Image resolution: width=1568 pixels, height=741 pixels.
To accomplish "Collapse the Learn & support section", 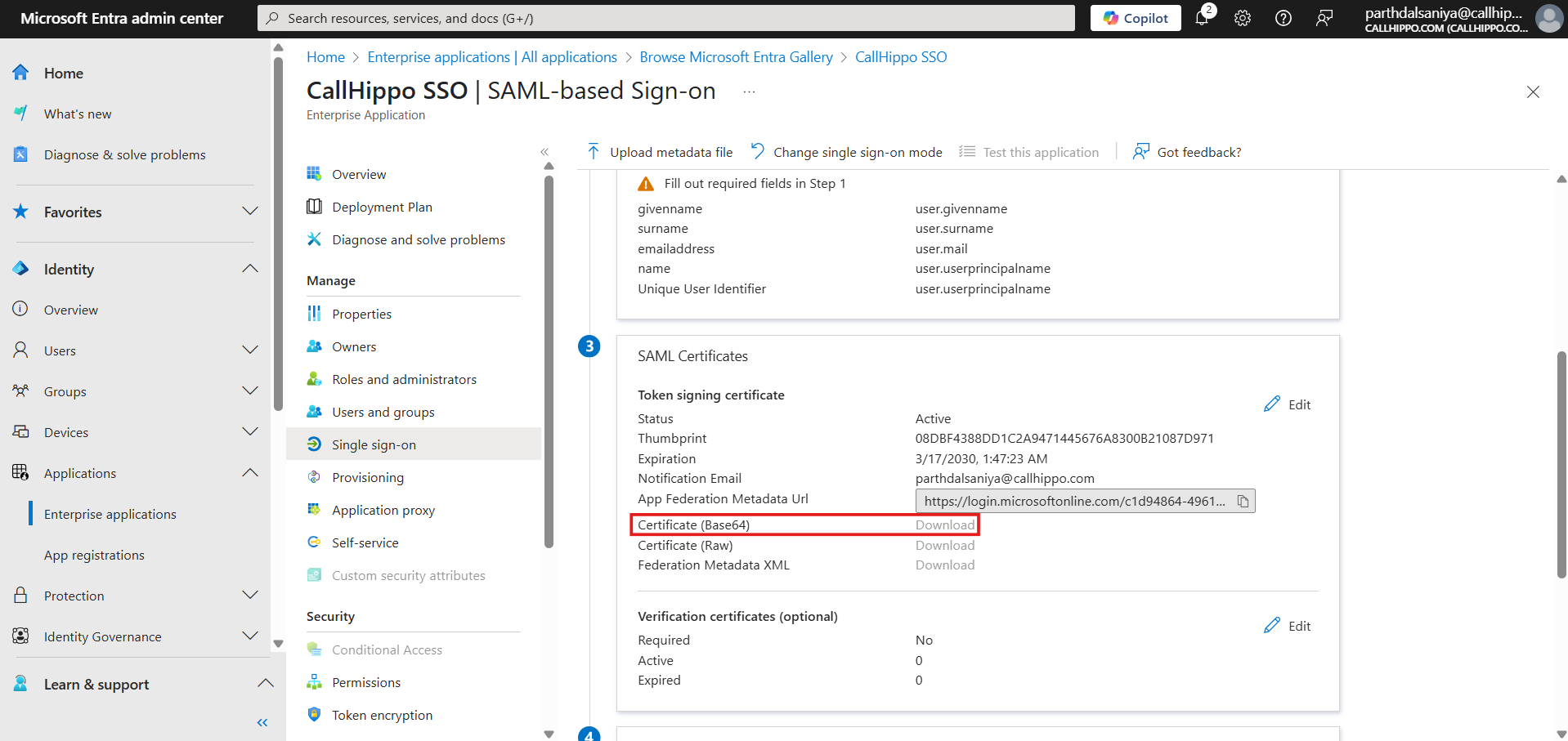I will 265,684.
